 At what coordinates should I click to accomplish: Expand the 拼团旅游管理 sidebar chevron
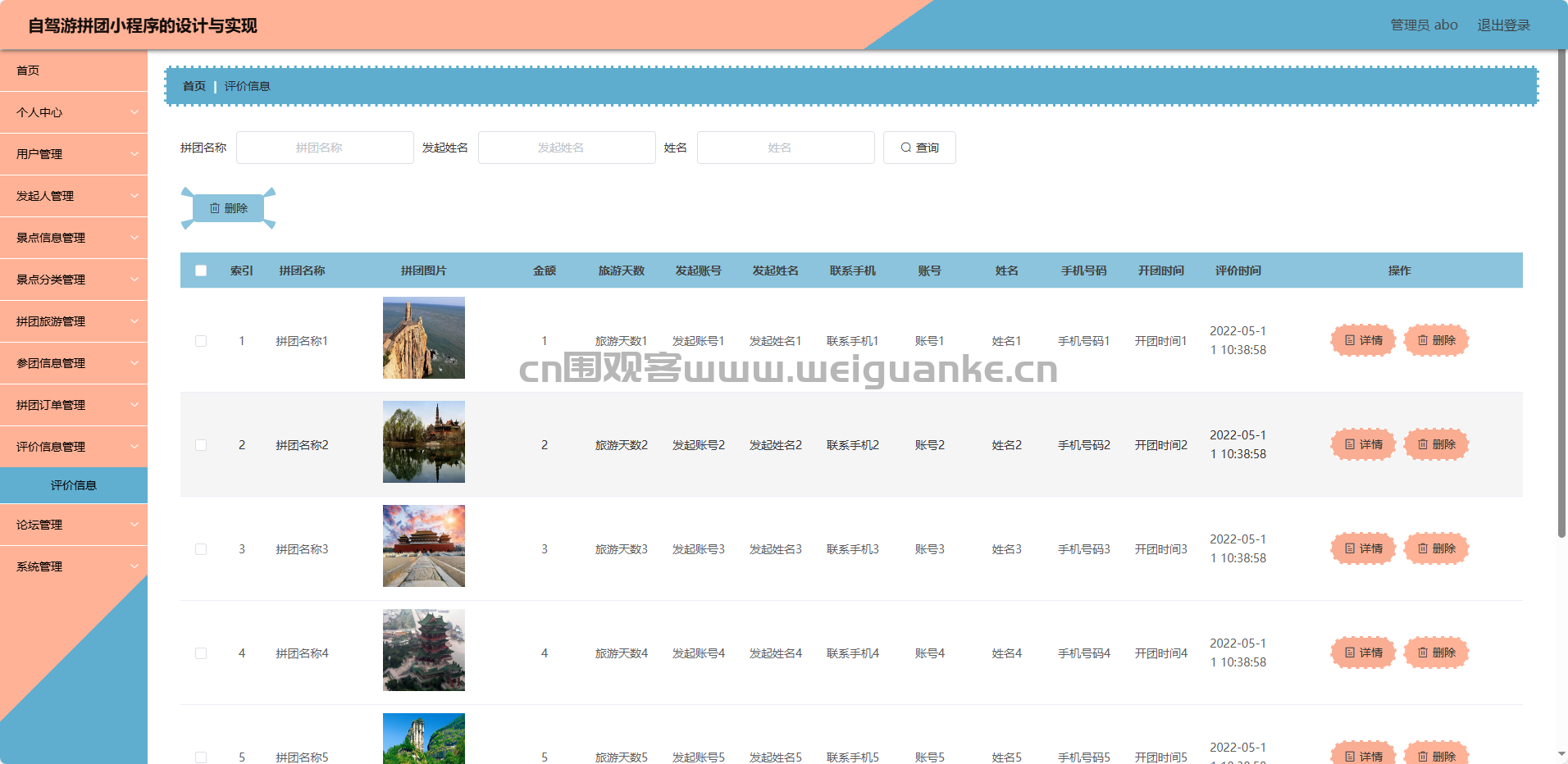(134, 321)
